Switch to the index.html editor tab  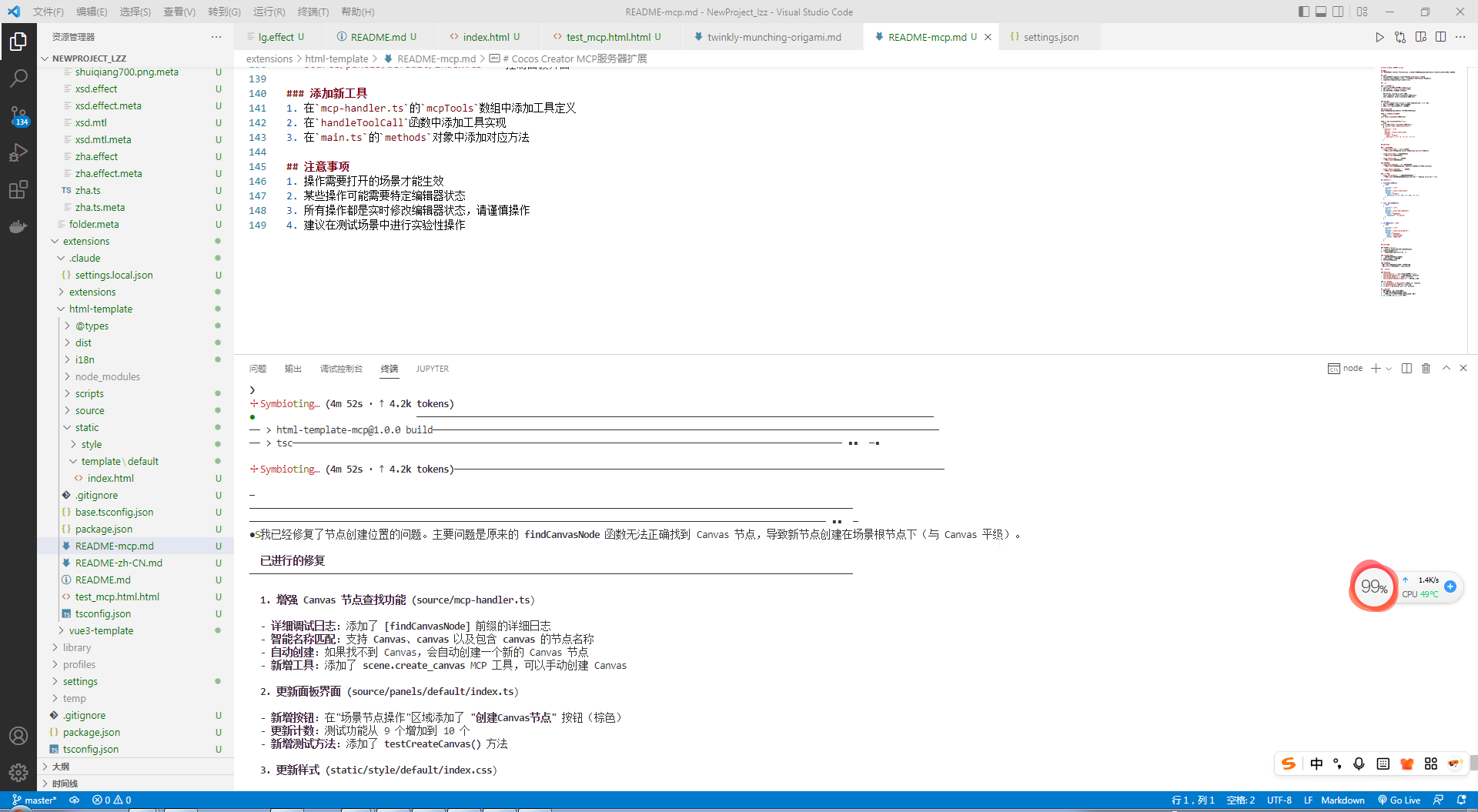tap(487, 37)
